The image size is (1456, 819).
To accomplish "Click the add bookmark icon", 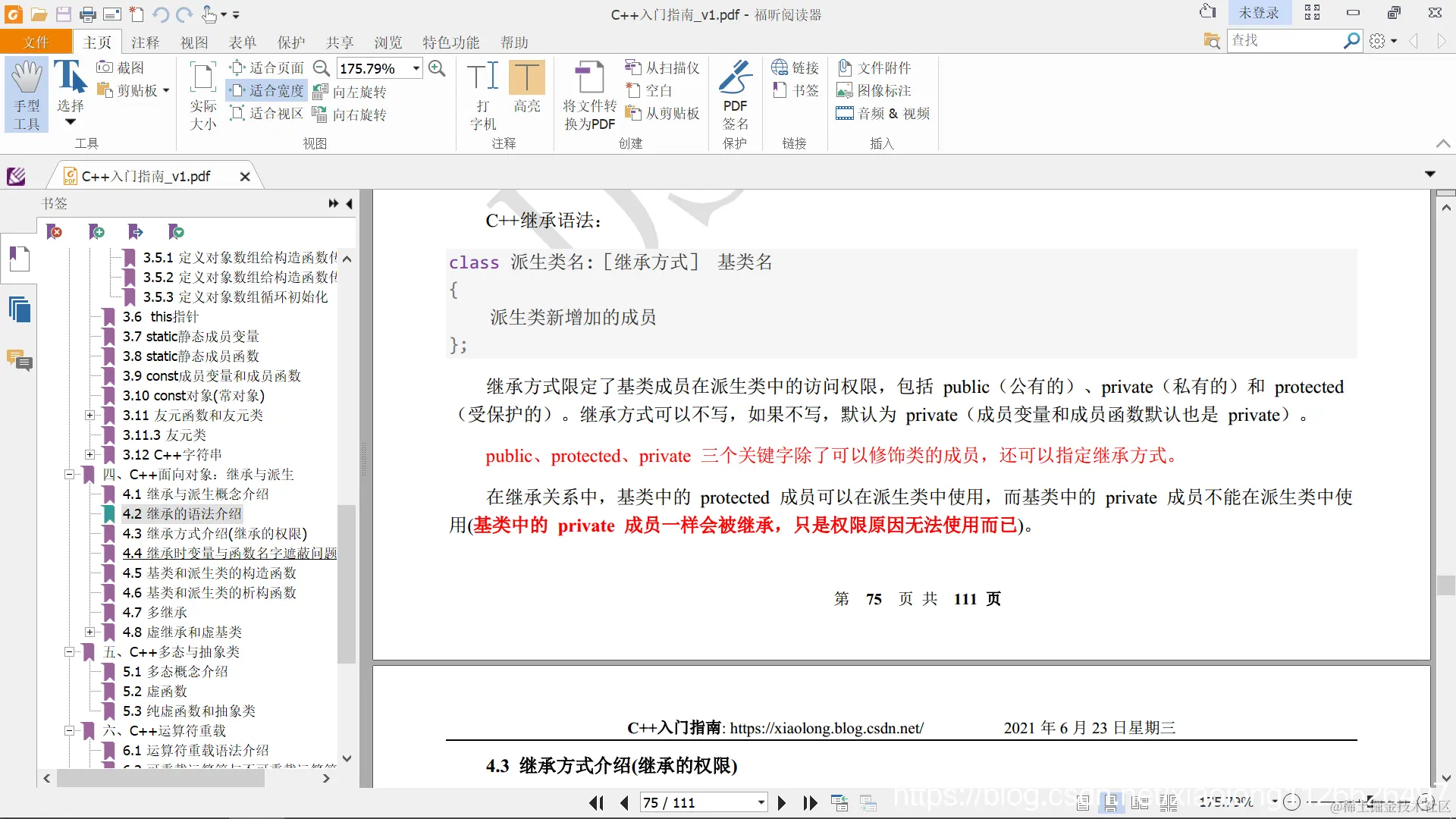I will pyautogui.click(x=96, y=231).
